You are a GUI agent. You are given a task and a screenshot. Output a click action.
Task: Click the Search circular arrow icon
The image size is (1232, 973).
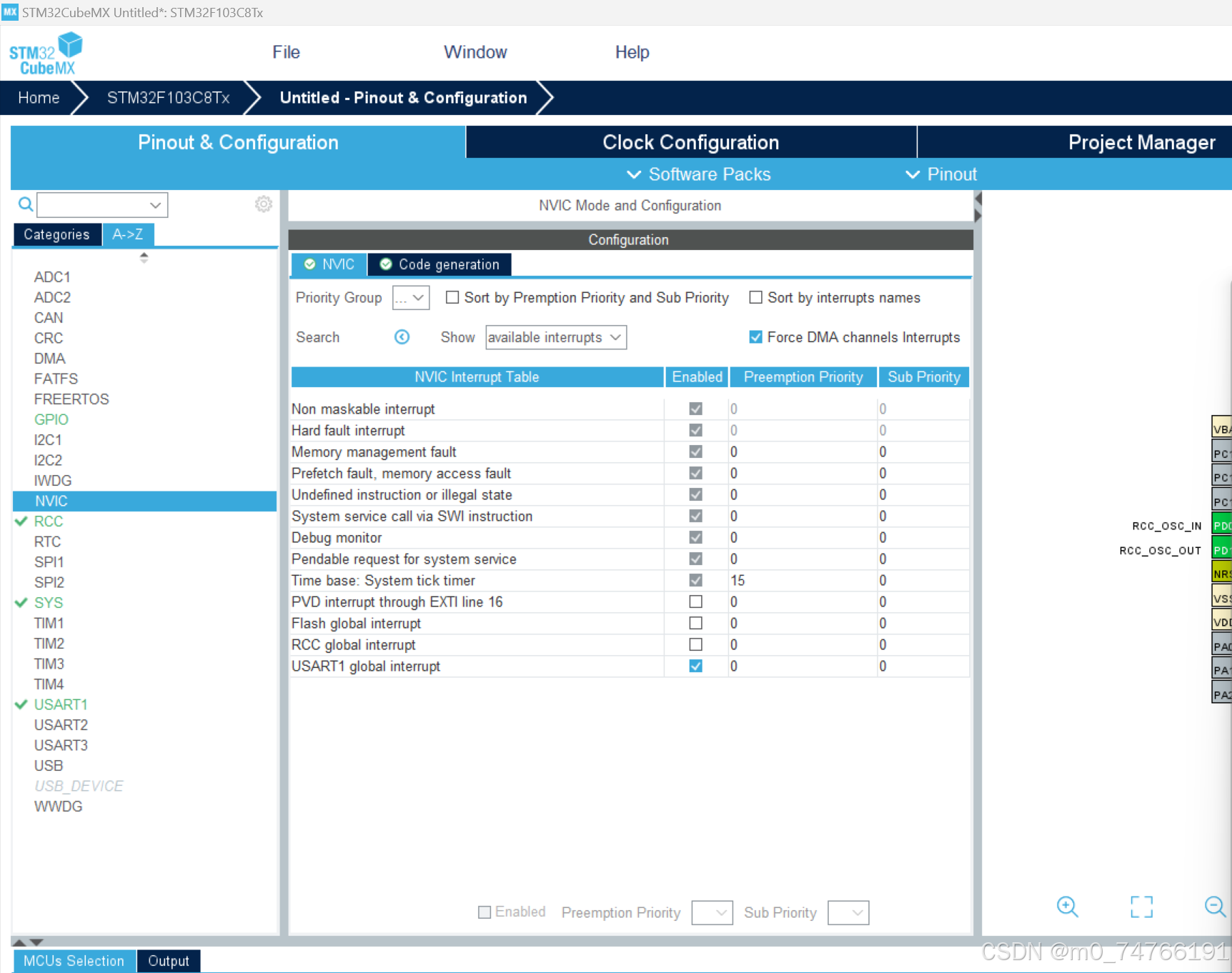(402, 337)
